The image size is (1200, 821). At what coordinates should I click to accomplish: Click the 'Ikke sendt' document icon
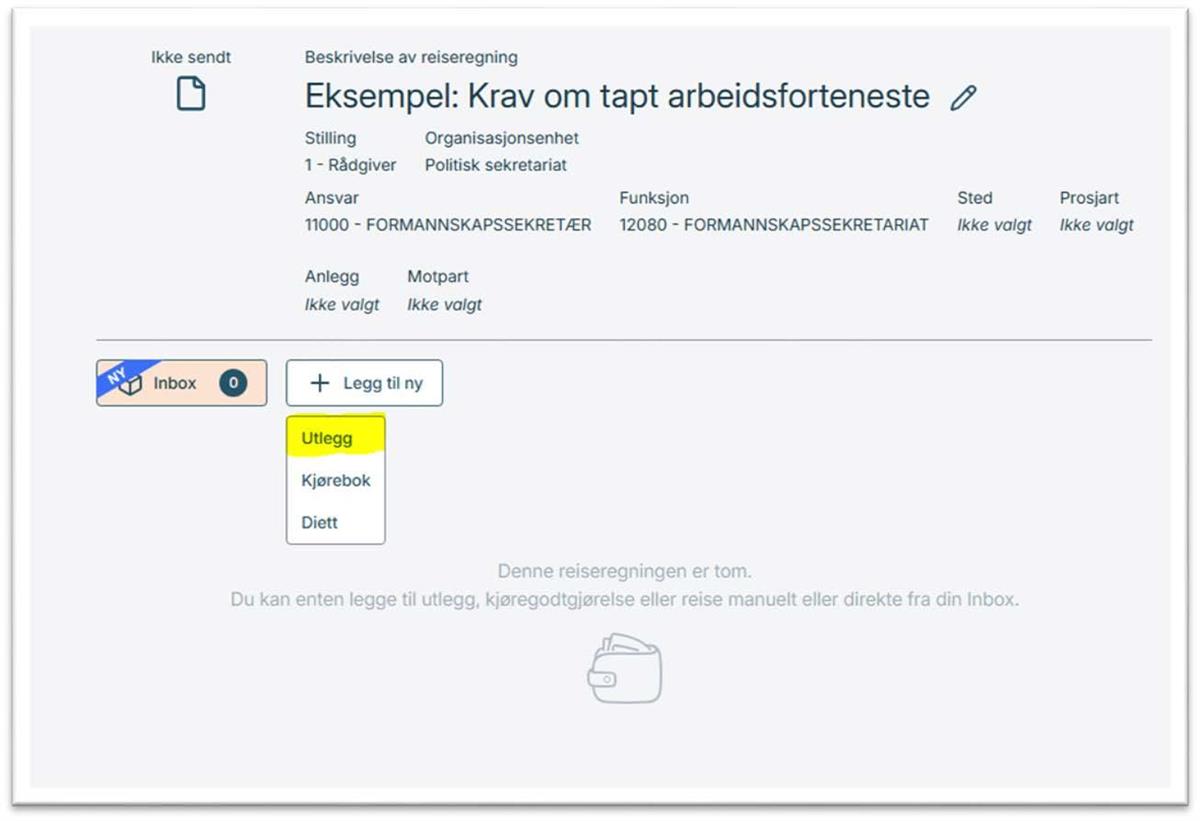tap(190, 93)
